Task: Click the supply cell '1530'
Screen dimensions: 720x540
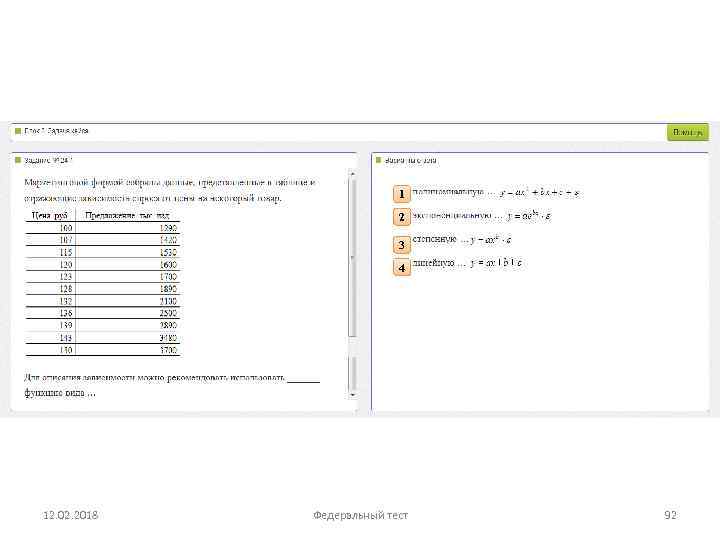Action: point(168,252)
